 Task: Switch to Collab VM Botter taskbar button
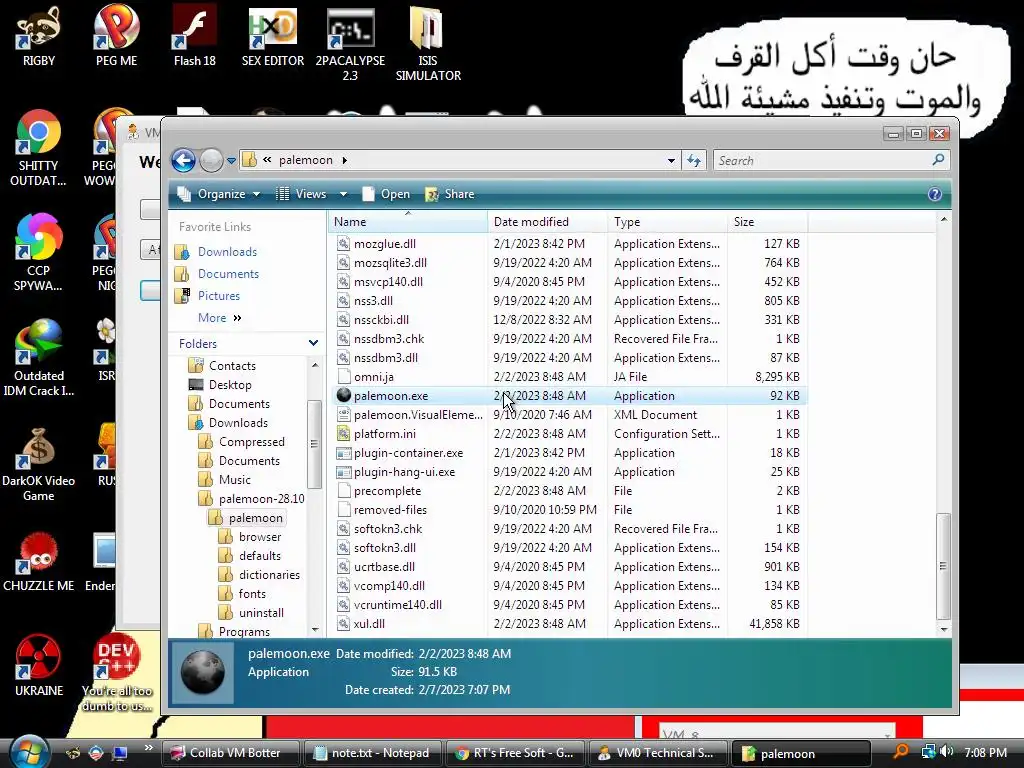[230, 753]
